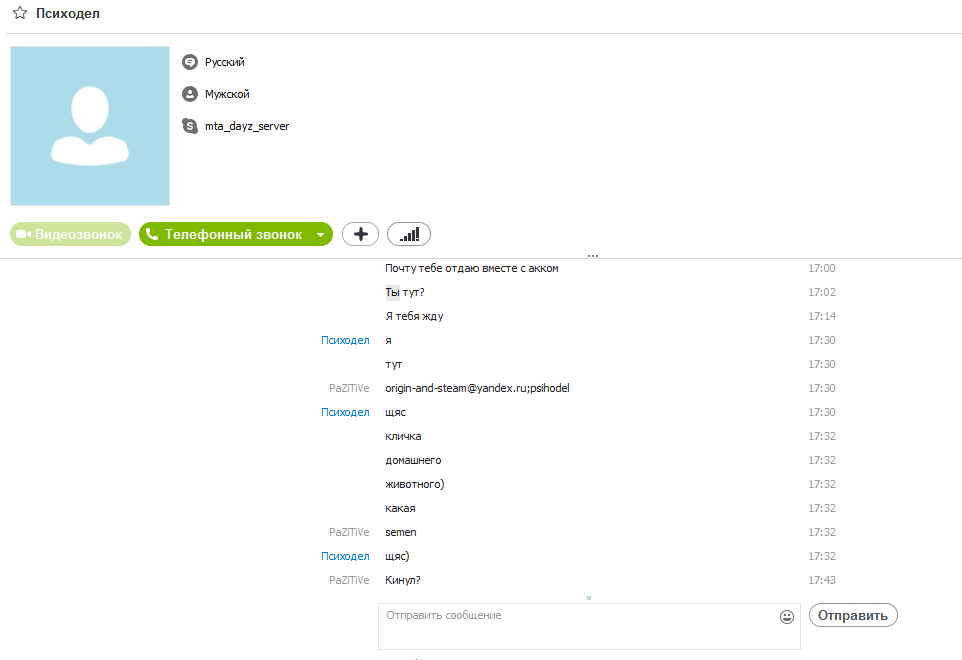Click the Психодел contact name header
The width and height of the screenshot is (962, 660).
pos(67,15)
